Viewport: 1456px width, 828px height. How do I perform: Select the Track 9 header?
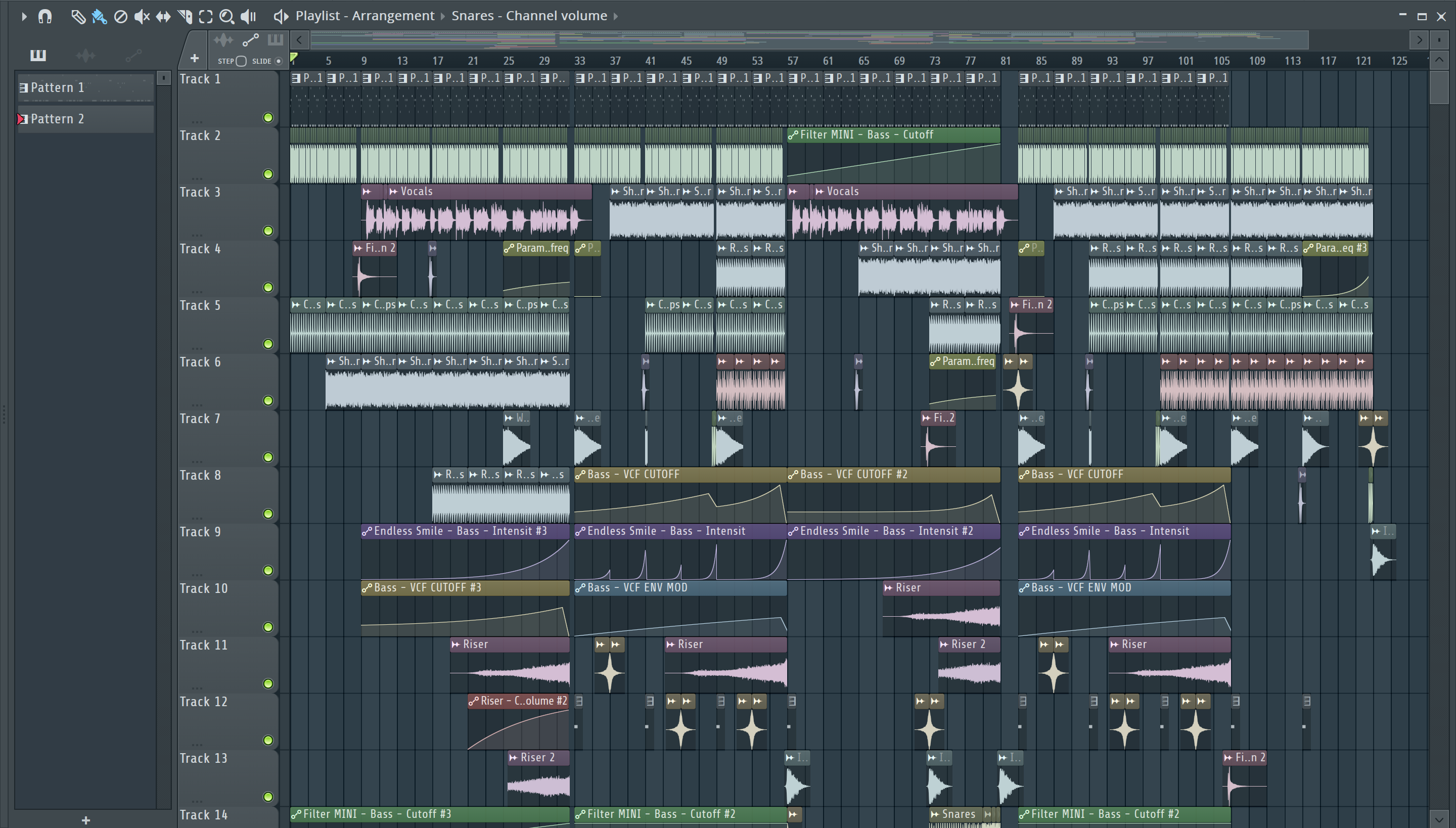(x=227, y=551)
